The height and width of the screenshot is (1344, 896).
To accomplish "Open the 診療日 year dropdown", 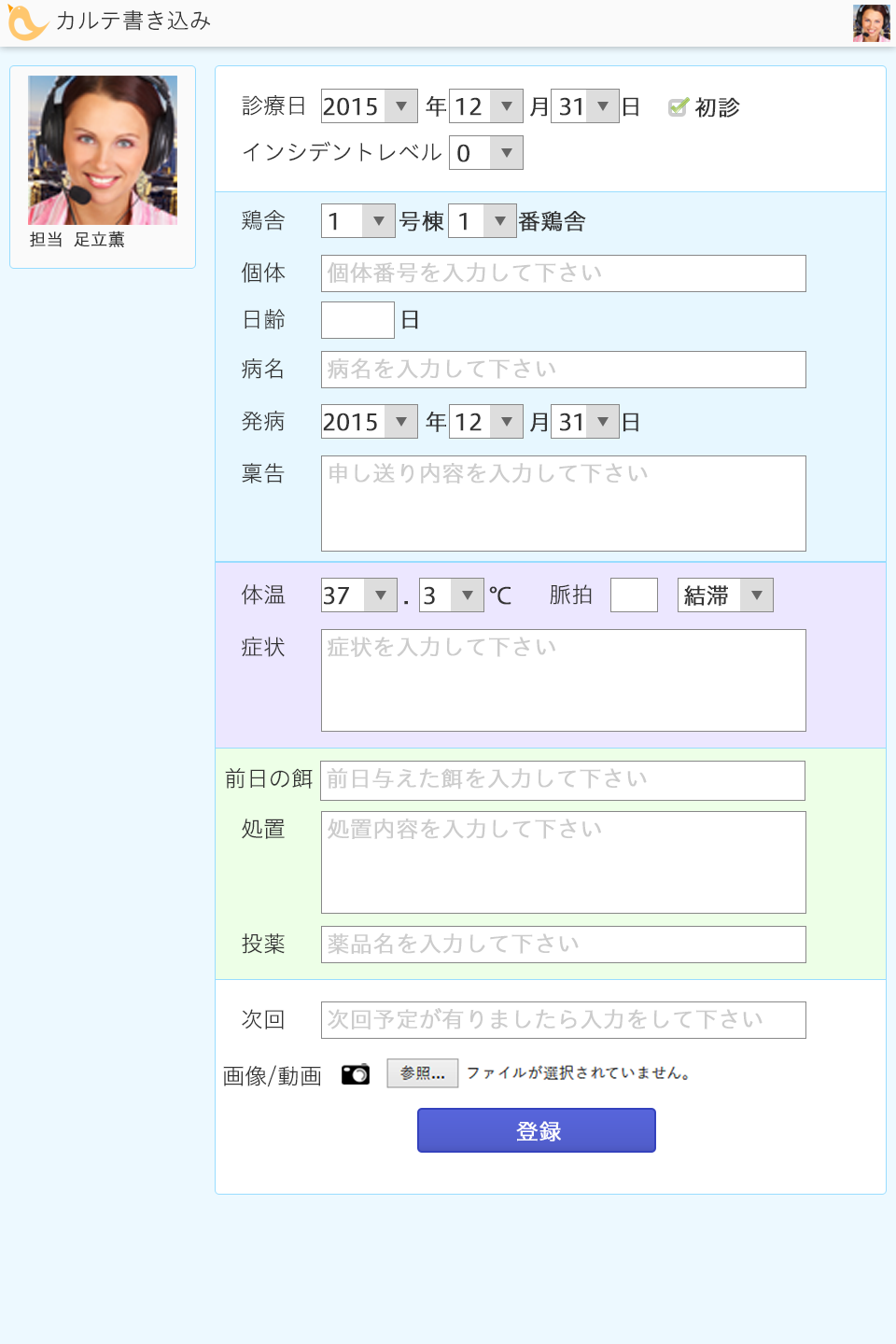I will (x=369, y=106).
